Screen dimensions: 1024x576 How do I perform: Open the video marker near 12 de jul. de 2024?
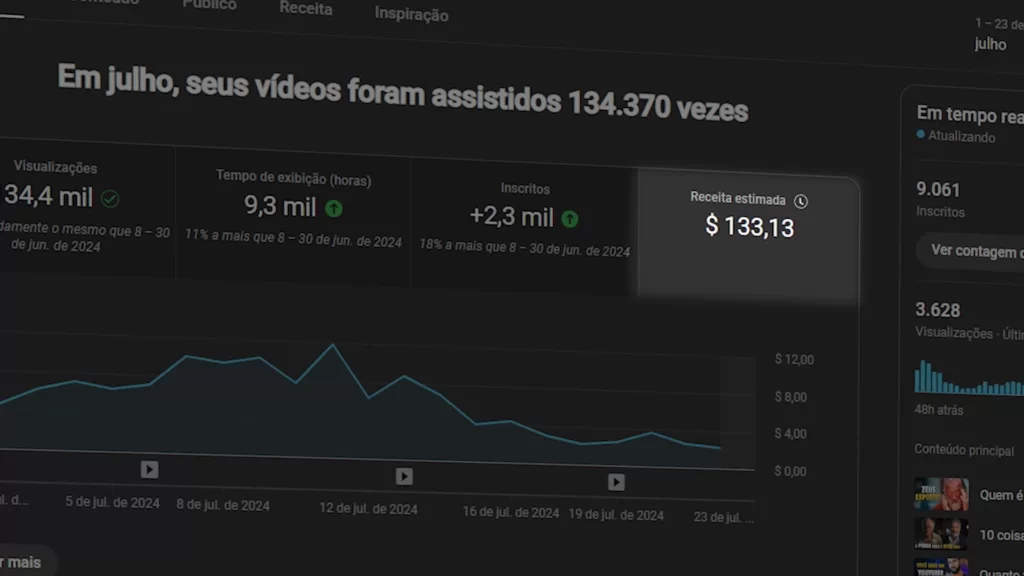404,477
